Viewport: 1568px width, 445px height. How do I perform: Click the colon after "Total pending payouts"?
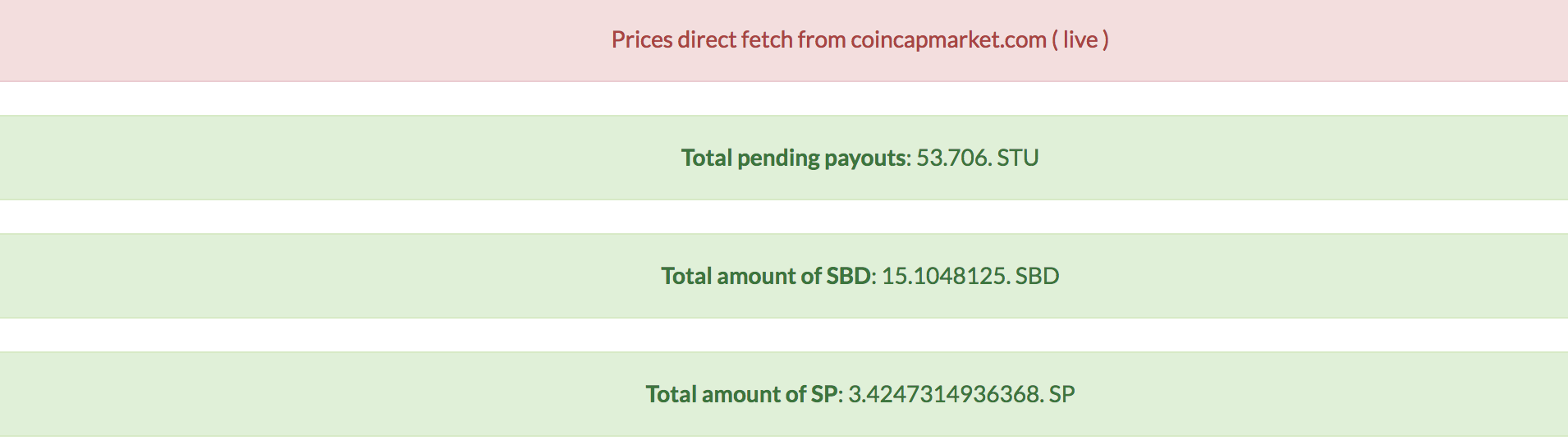pyautogui.click(x=909, y=158)
